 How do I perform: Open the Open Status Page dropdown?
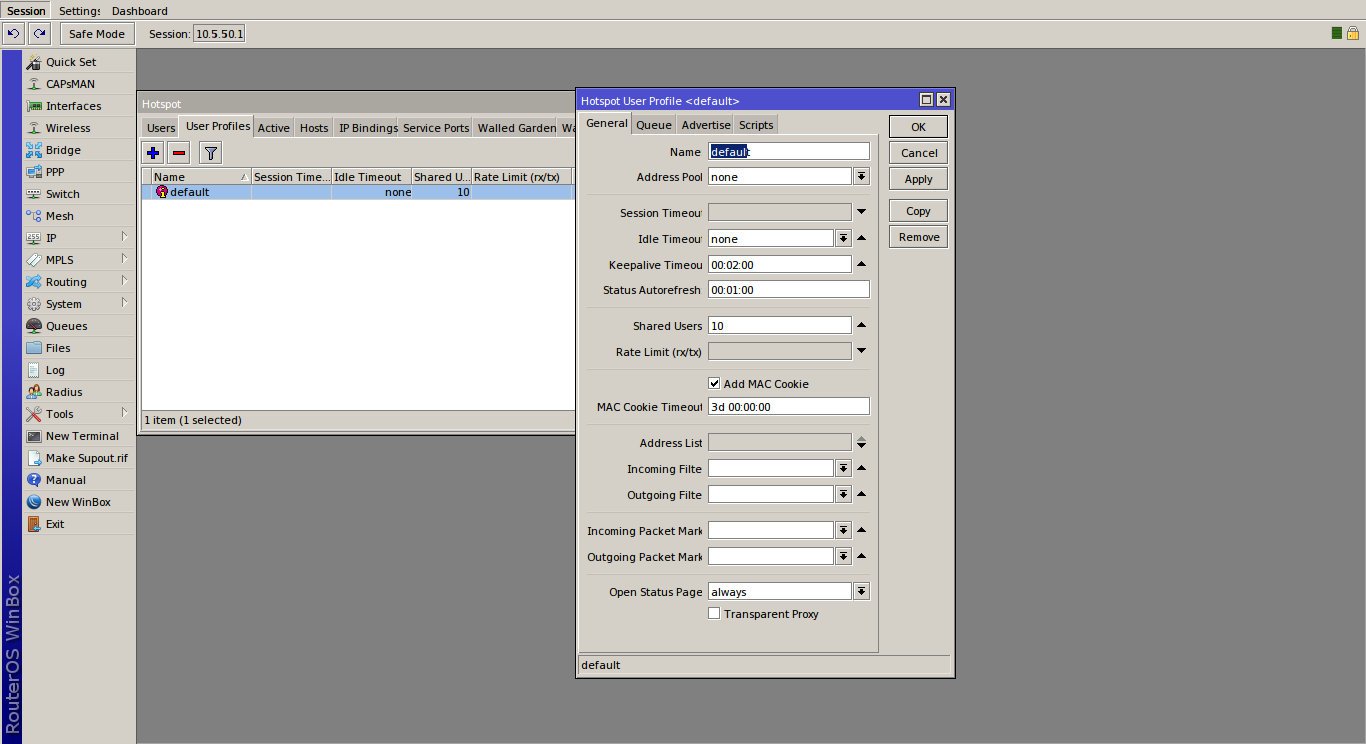[x=861, y=590]
